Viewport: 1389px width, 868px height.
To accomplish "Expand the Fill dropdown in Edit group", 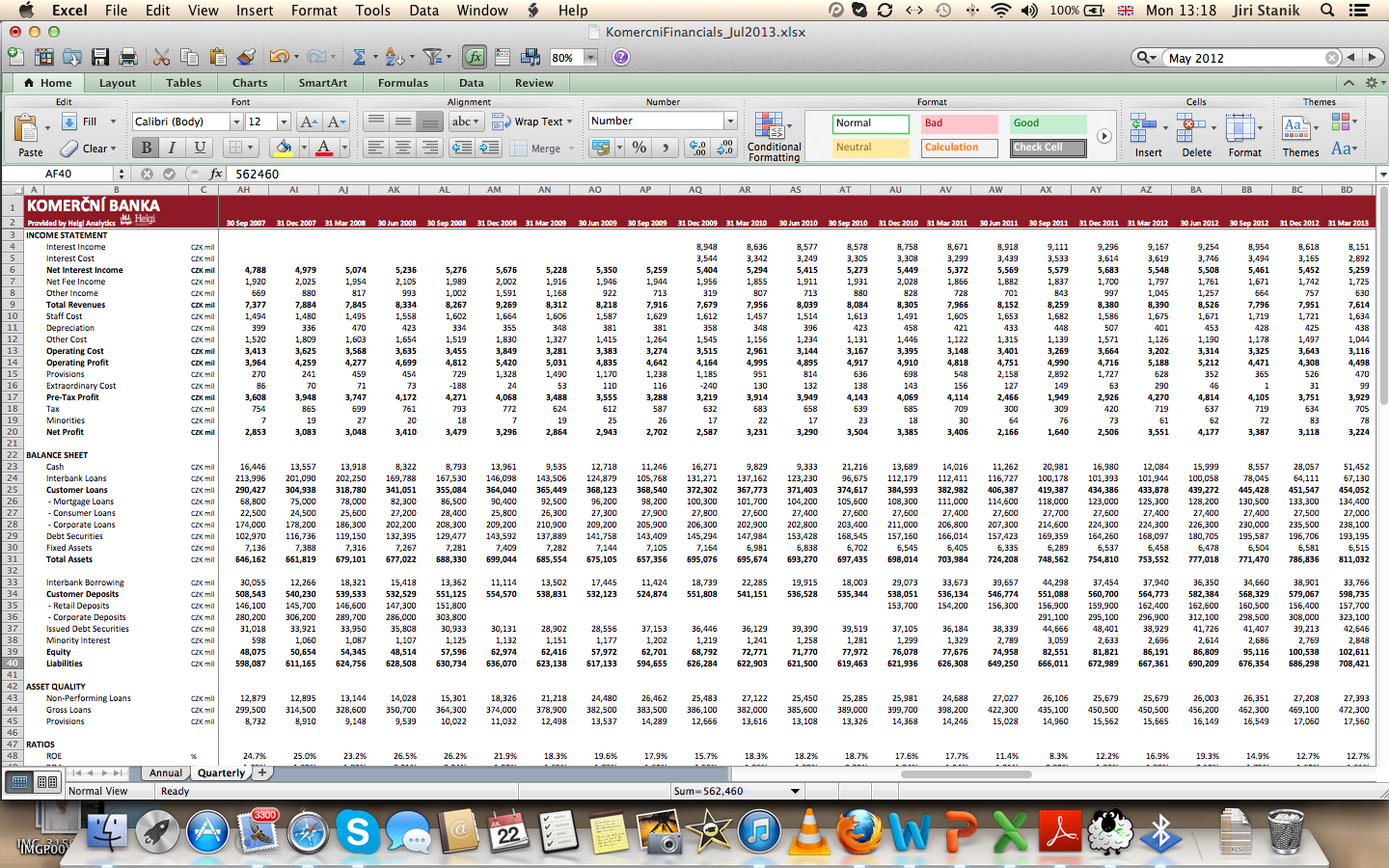I will [113, 122].
